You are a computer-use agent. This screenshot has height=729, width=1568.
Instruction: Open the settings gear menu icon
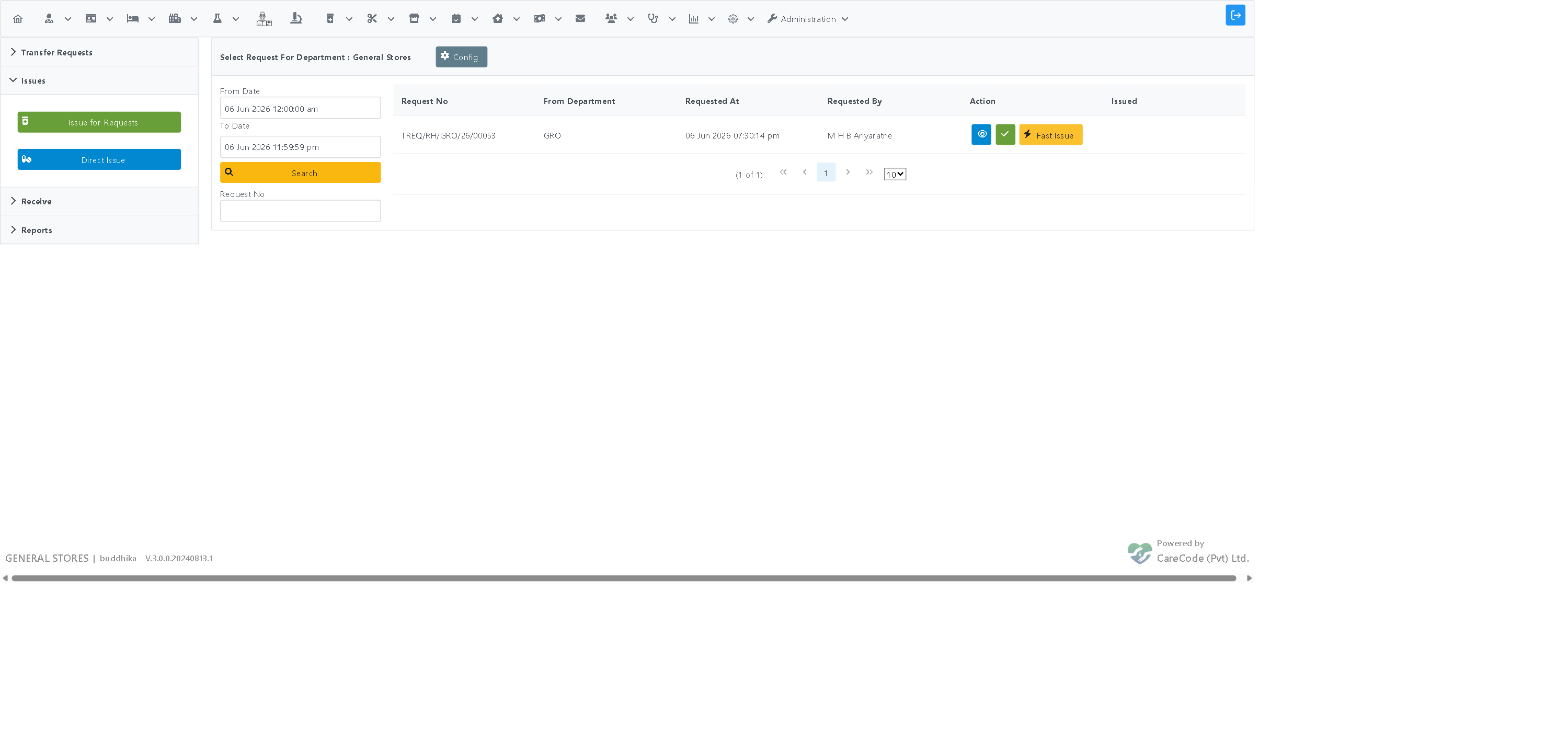tap(733, 19)
